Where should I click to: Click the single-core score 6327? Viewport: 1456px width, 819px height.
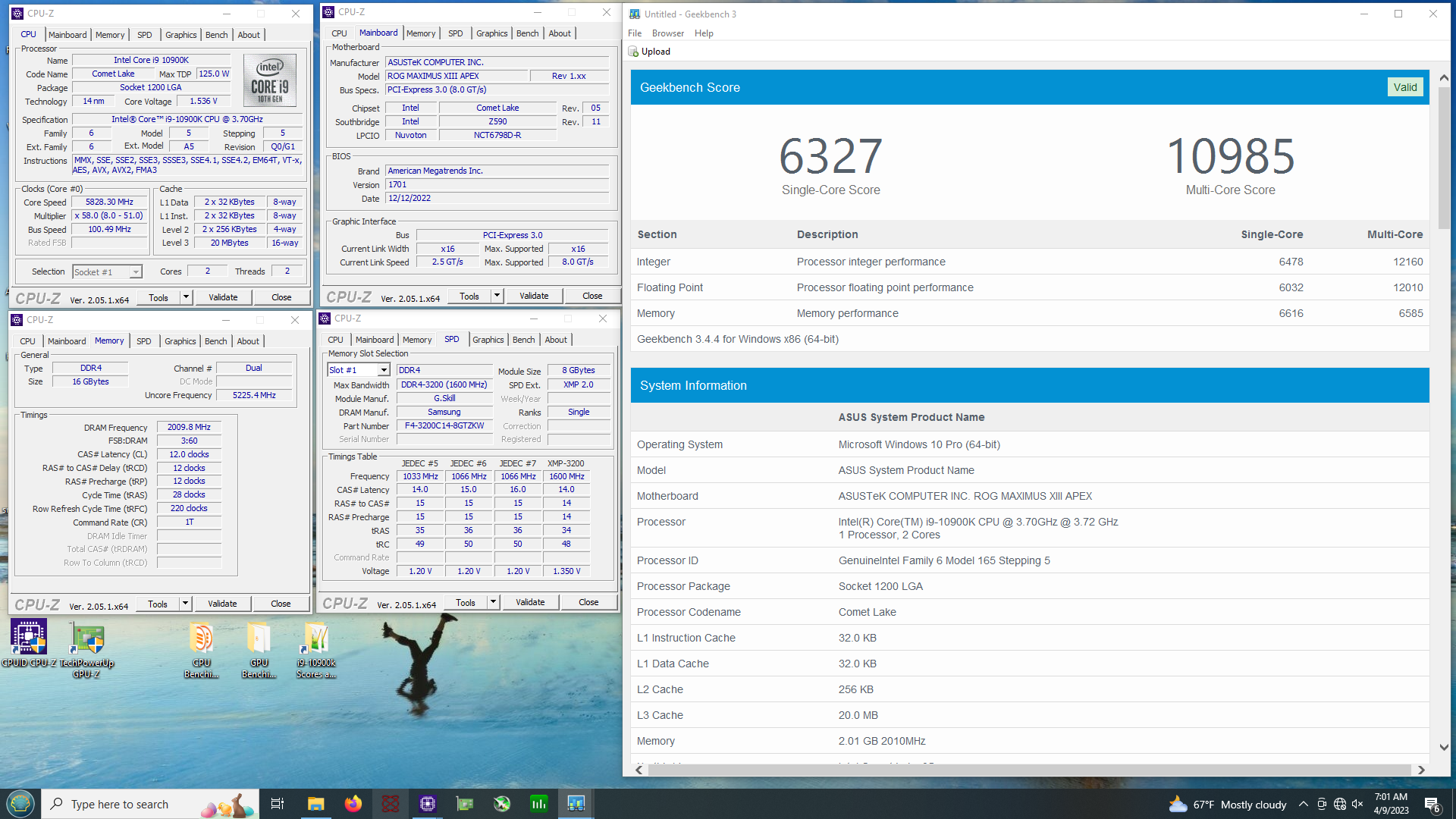830,156
